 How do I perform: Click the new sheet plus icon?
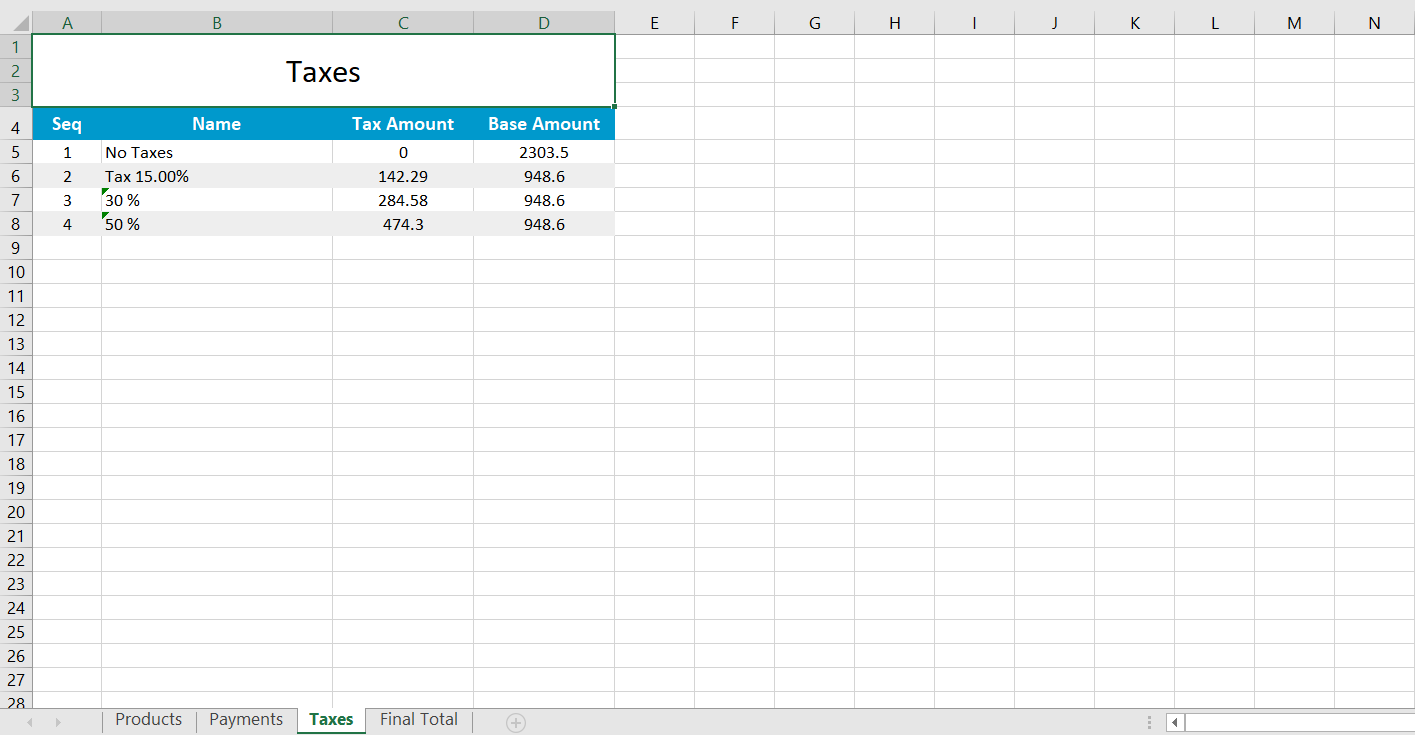click(x=514, y=719)
